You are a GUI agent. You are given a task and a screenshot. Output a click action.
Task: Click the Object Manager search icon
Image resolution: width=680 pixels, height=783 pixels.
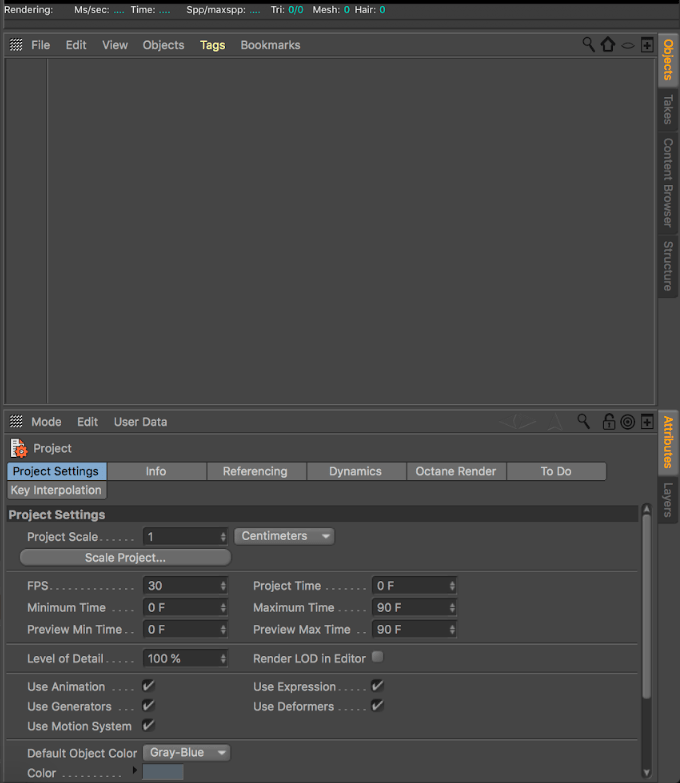tap(589, 45)
